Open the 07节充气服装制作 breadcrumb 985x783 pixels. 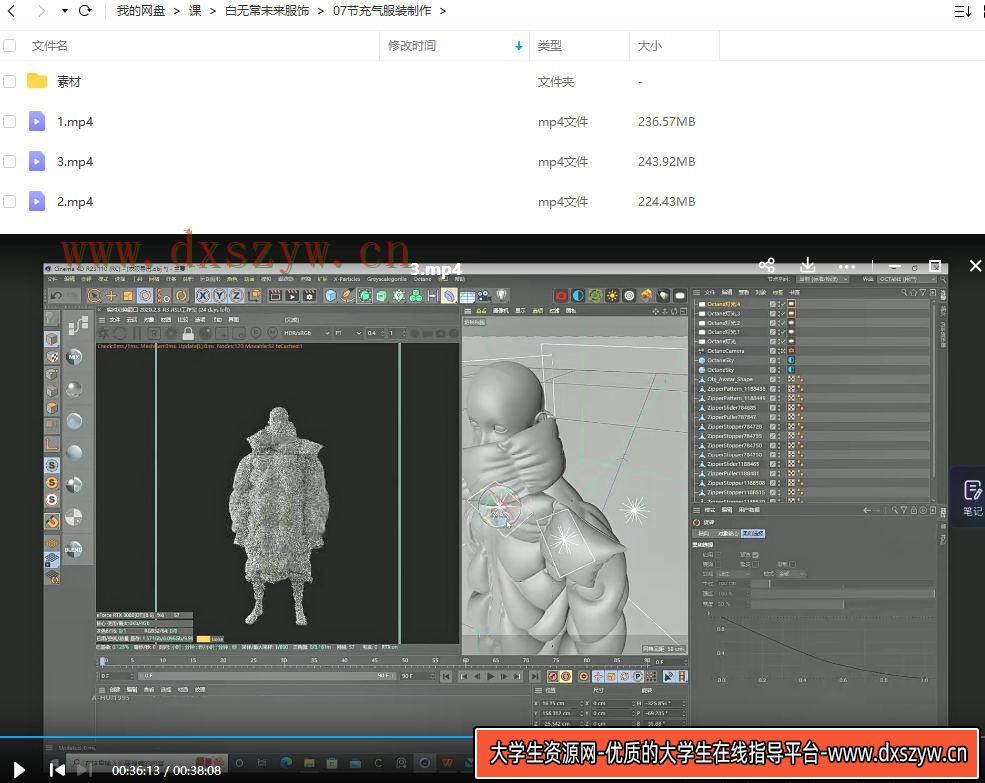point(382,11)
